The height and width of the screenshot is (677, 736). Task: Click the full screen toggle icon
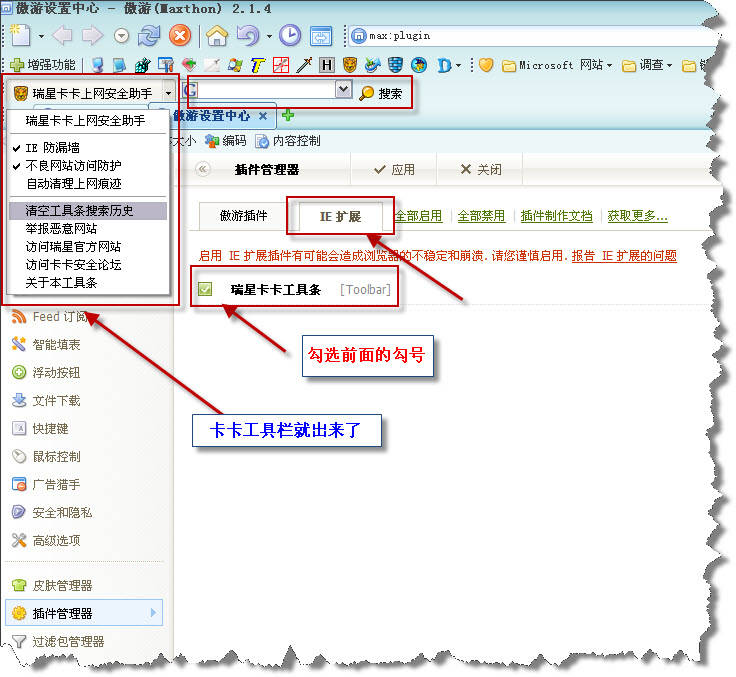point(321,36)
